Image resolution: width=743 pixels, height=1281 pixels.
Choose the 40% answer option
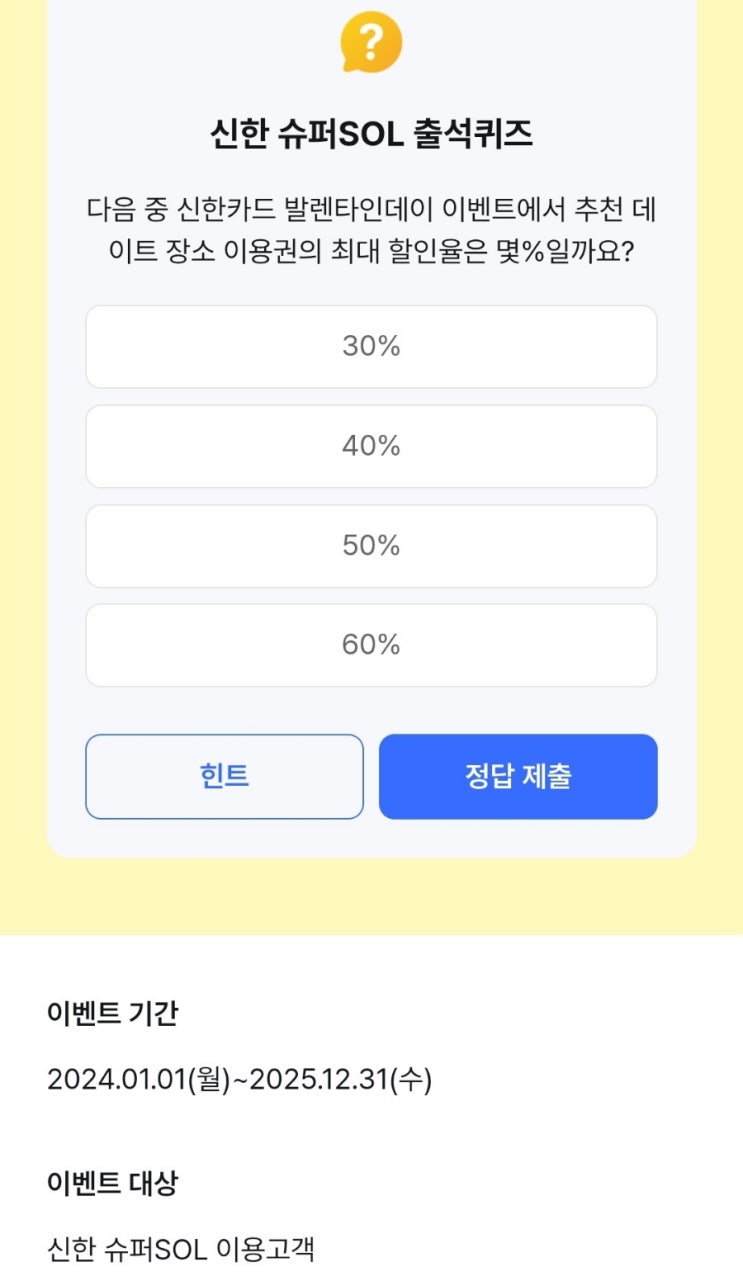pos(371,446)
